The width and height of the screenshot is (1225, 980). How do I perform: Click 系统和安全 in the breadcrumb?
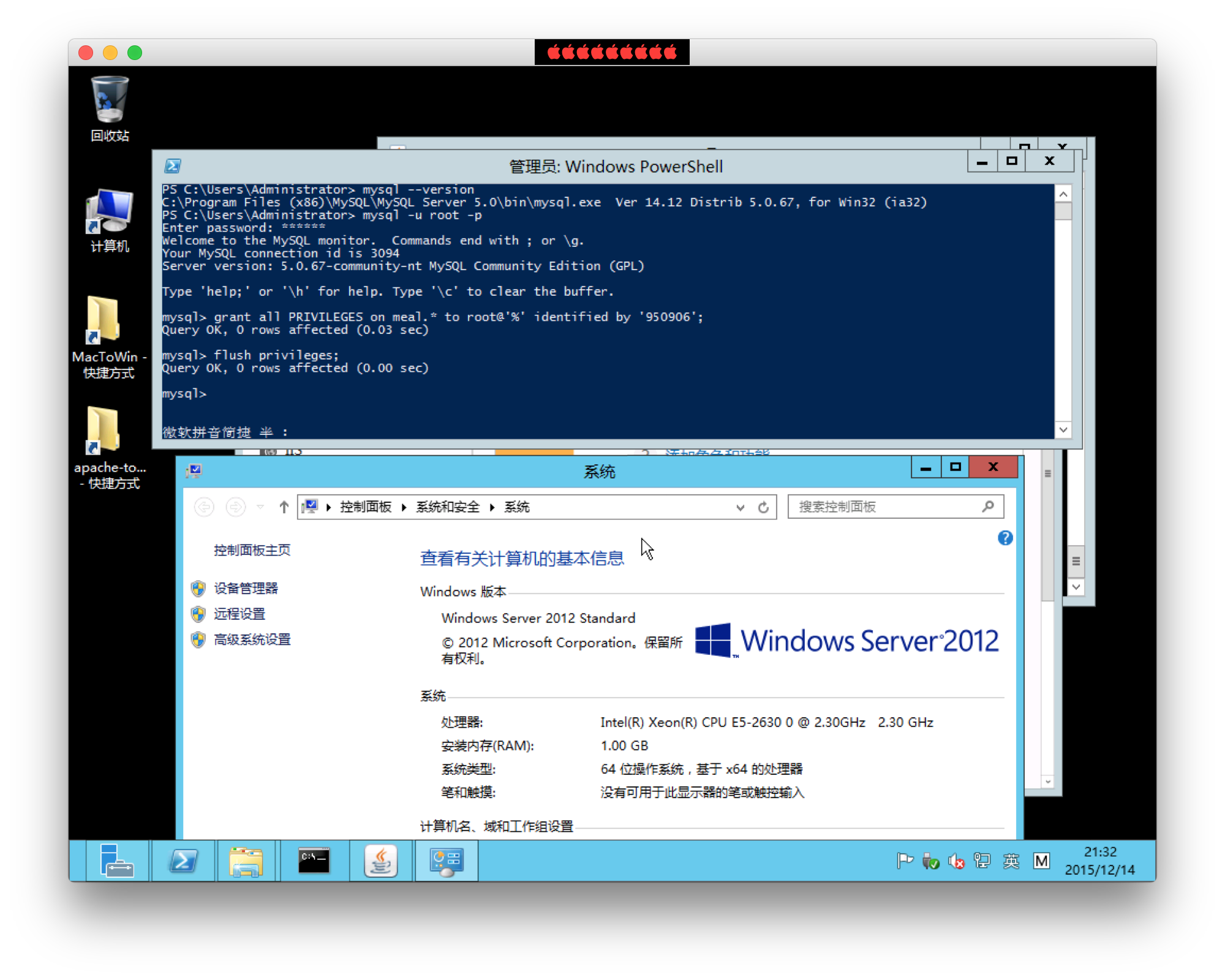coord(448,507)
